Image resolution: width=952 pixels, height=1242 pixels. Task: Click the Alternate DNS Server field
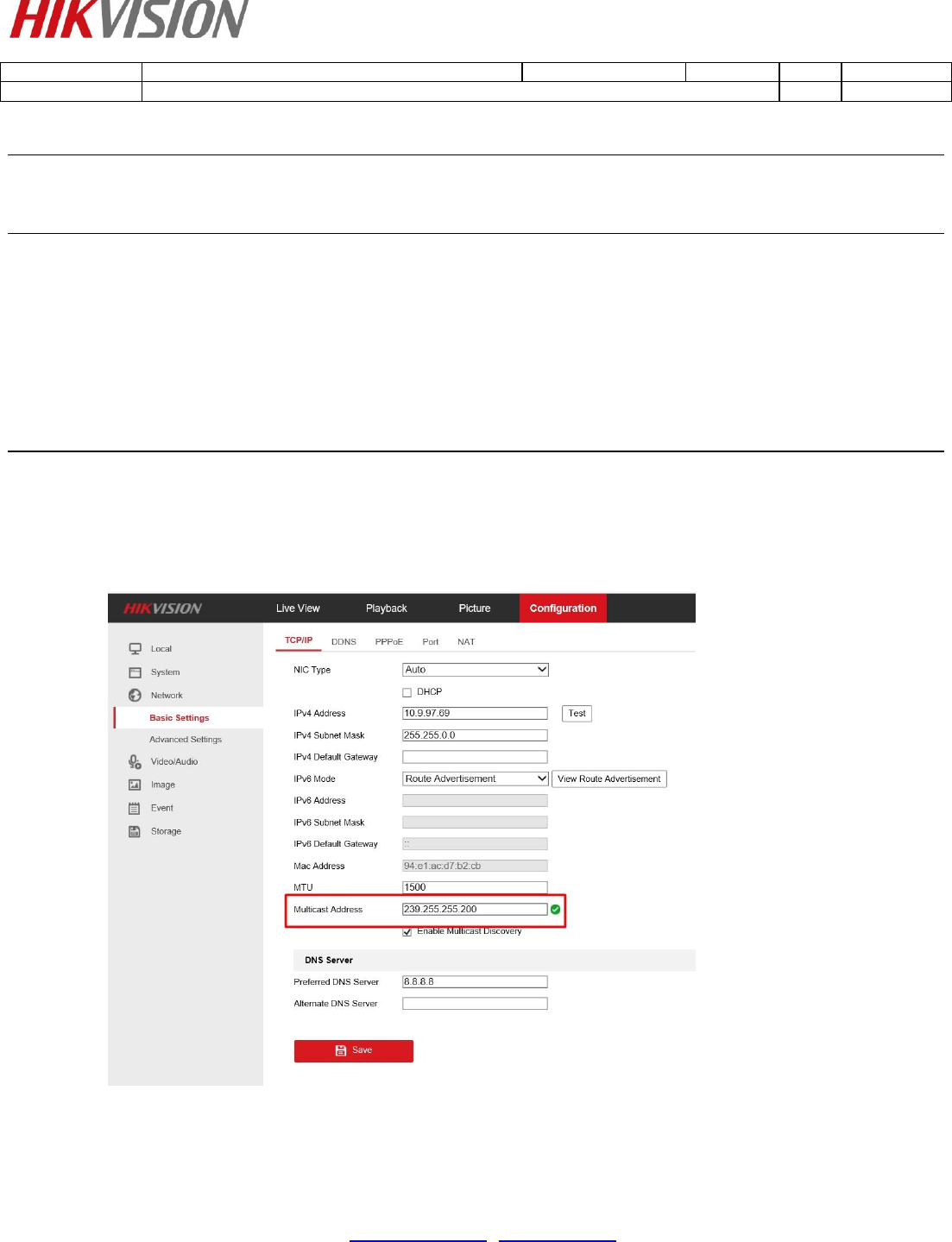click(x=475, y=1004)
